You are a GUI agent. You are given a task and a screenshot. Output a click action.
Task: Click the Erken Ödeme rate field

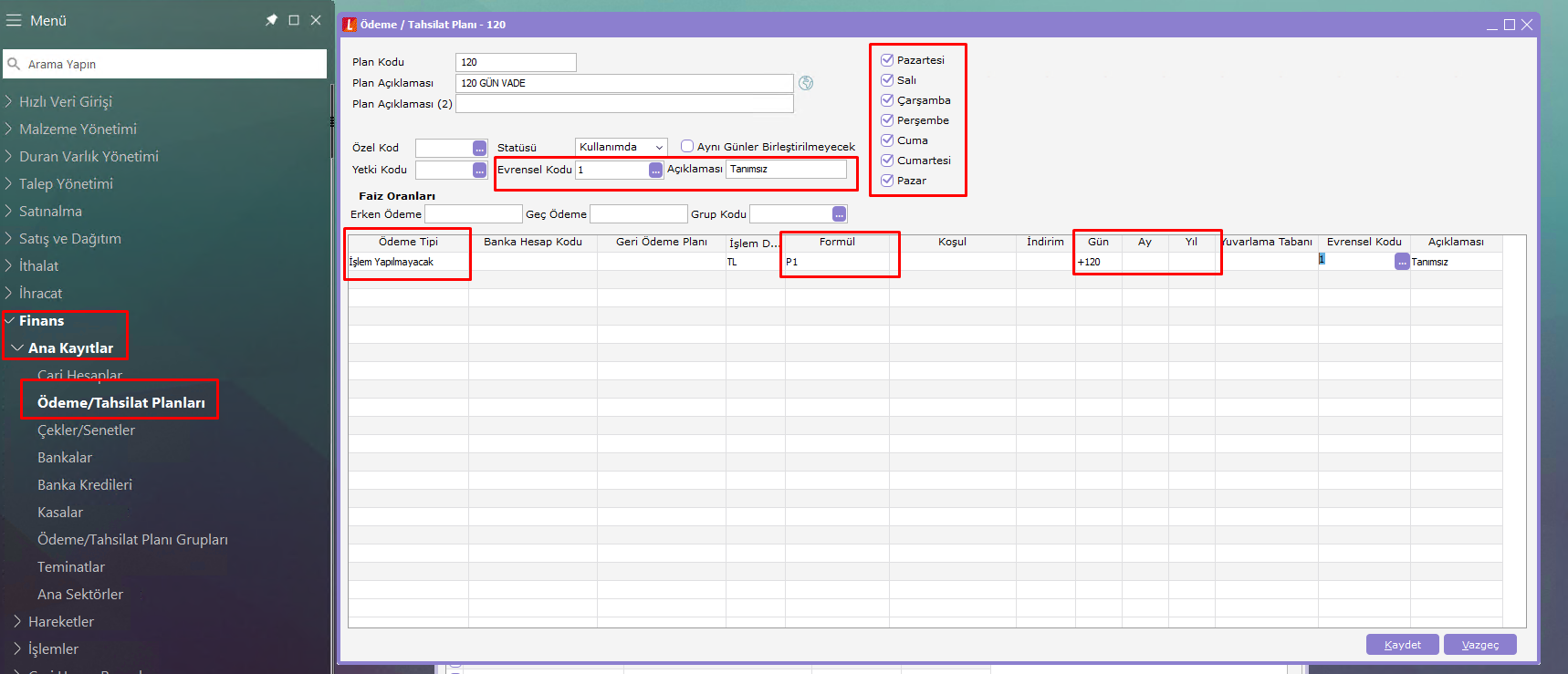pos(473,213)
